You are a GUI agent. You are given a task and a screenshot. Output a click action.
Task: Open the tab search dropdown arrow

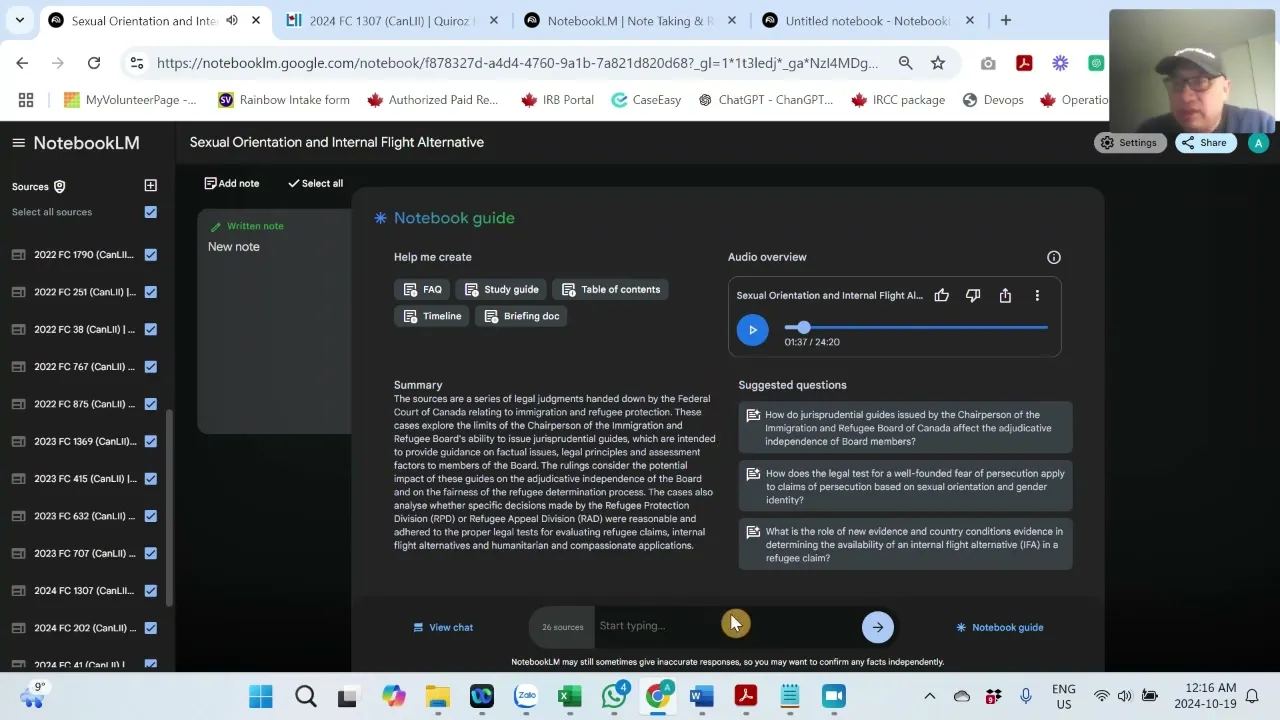click(19, 20)
